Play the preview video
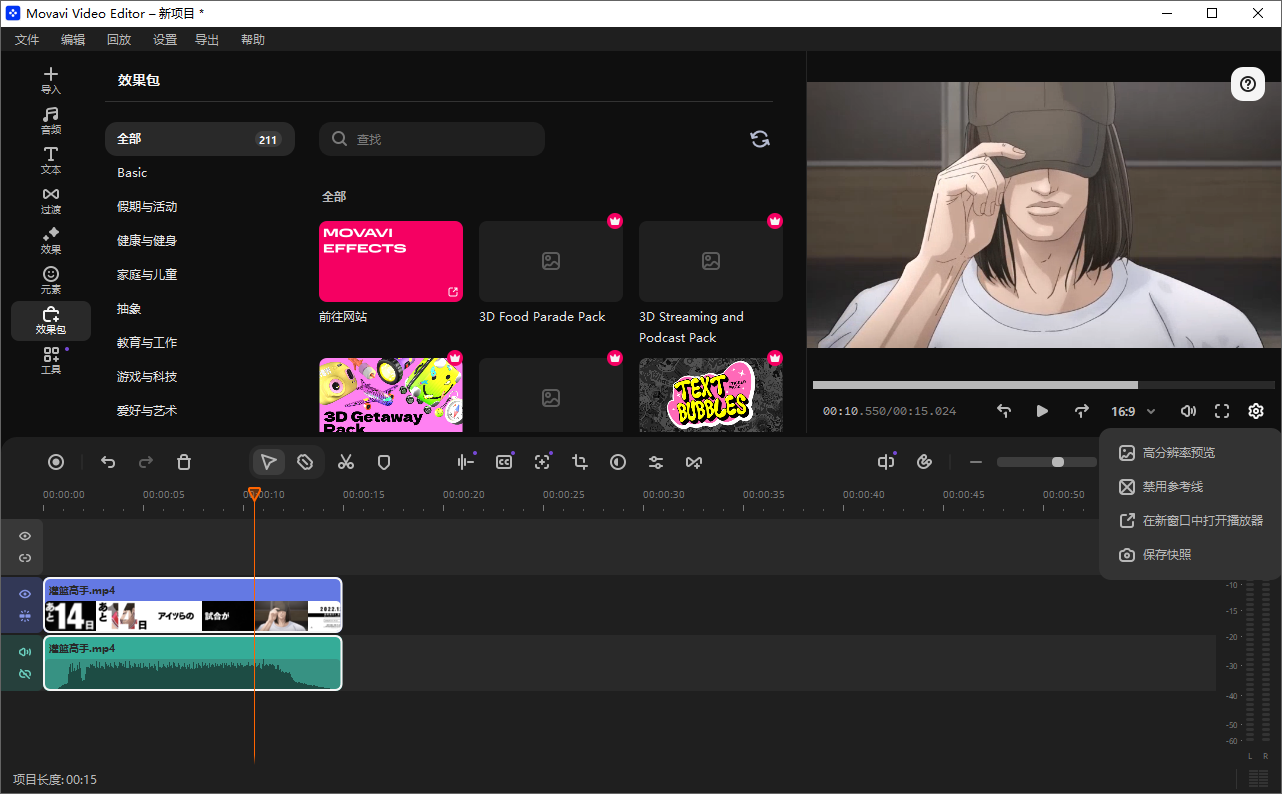 [x=1042, y=411]
